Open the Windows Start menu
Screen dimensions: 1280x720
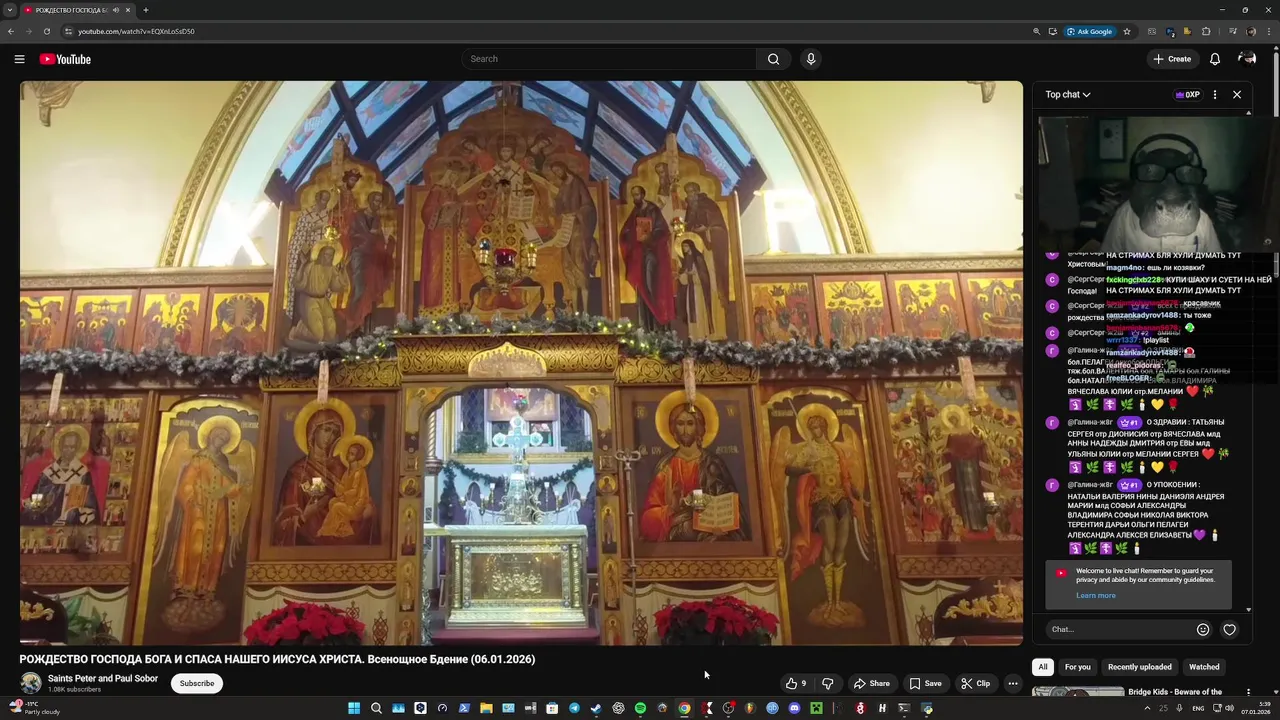click(354, 709)
